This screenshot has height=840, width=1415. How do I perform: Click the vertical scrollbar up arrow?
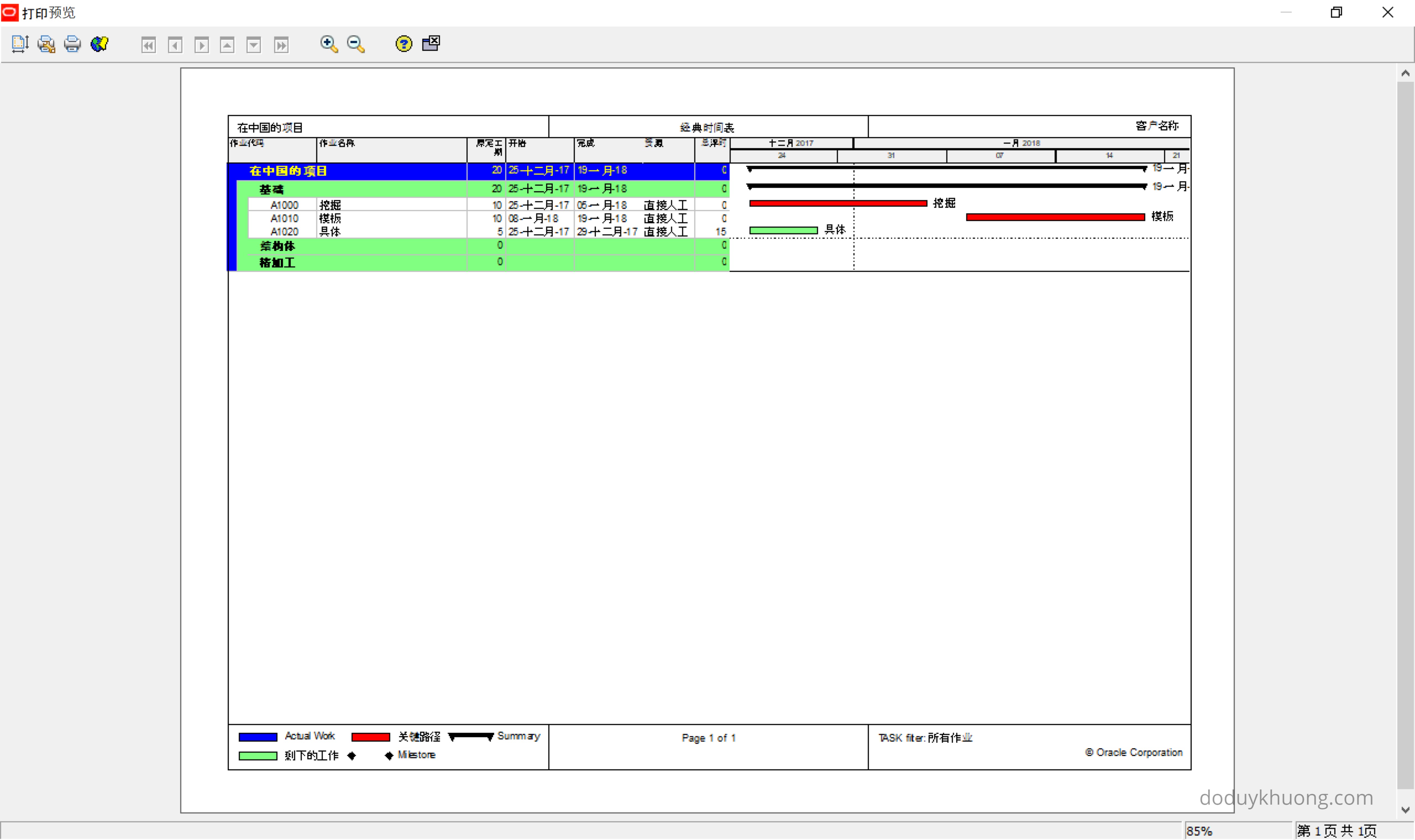(1405, 73)
